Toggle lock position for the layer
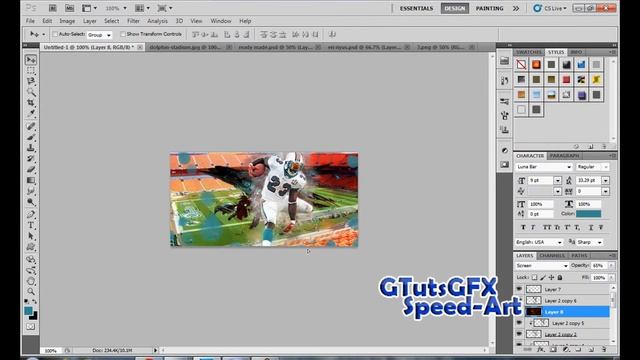Screen dimensions: 640x360 pos(551,278)
